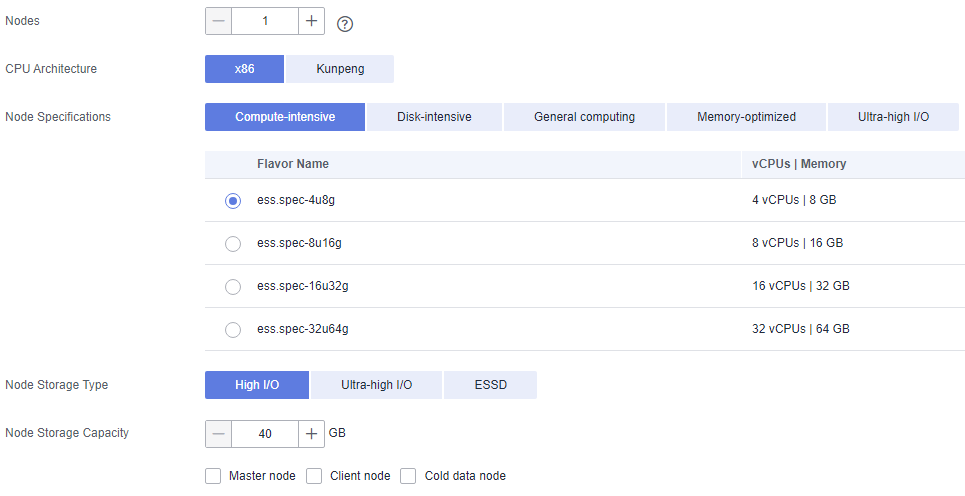Enable the Client node checkbox
965x496 pixels.
(x=314, y=476)
